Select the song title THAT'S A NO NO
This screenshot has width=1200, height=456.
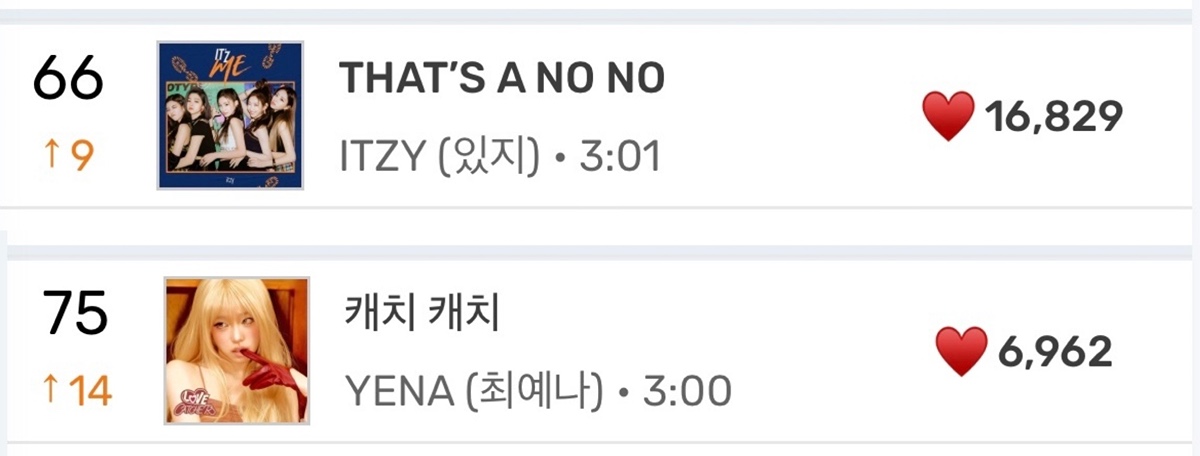click(502, 77)
